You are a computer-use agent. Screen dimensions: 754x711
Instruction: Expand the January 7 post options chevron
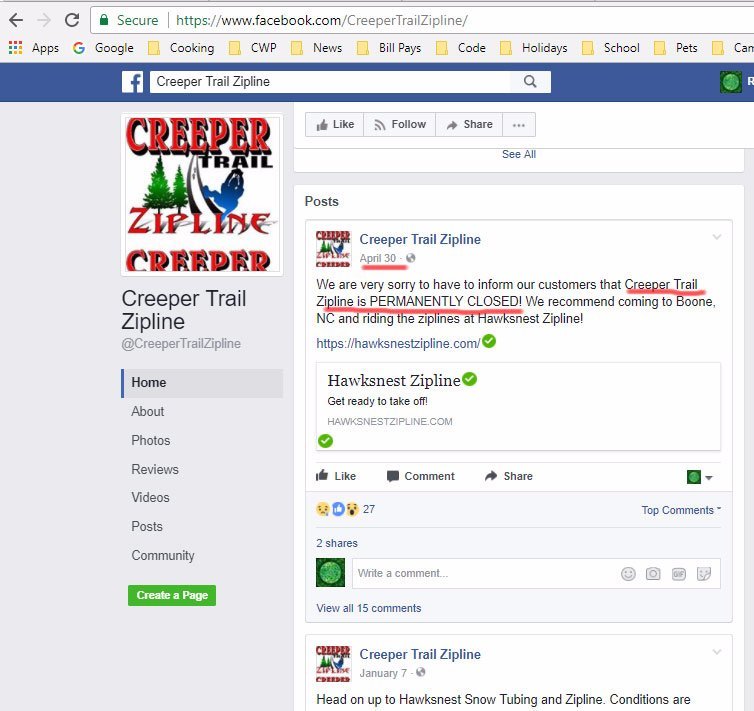pyautogui.click(x=716, y=652)
